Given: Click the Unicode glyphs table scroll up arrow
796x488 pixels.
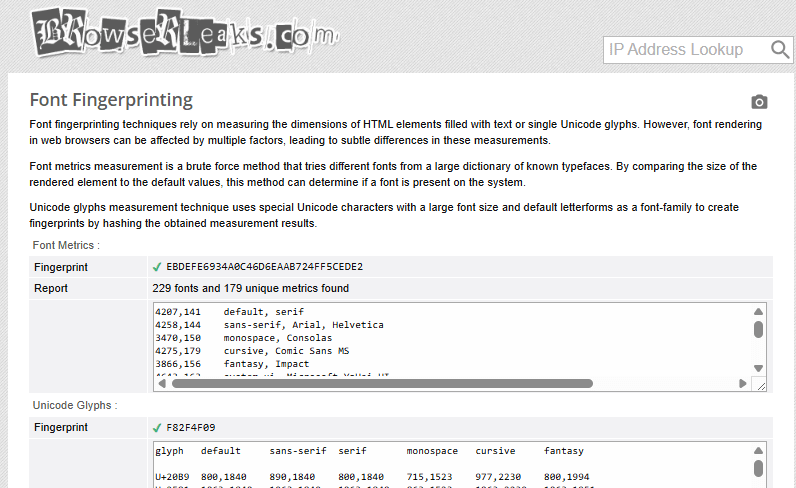Looking at the screenshot, I should (758, 451).
